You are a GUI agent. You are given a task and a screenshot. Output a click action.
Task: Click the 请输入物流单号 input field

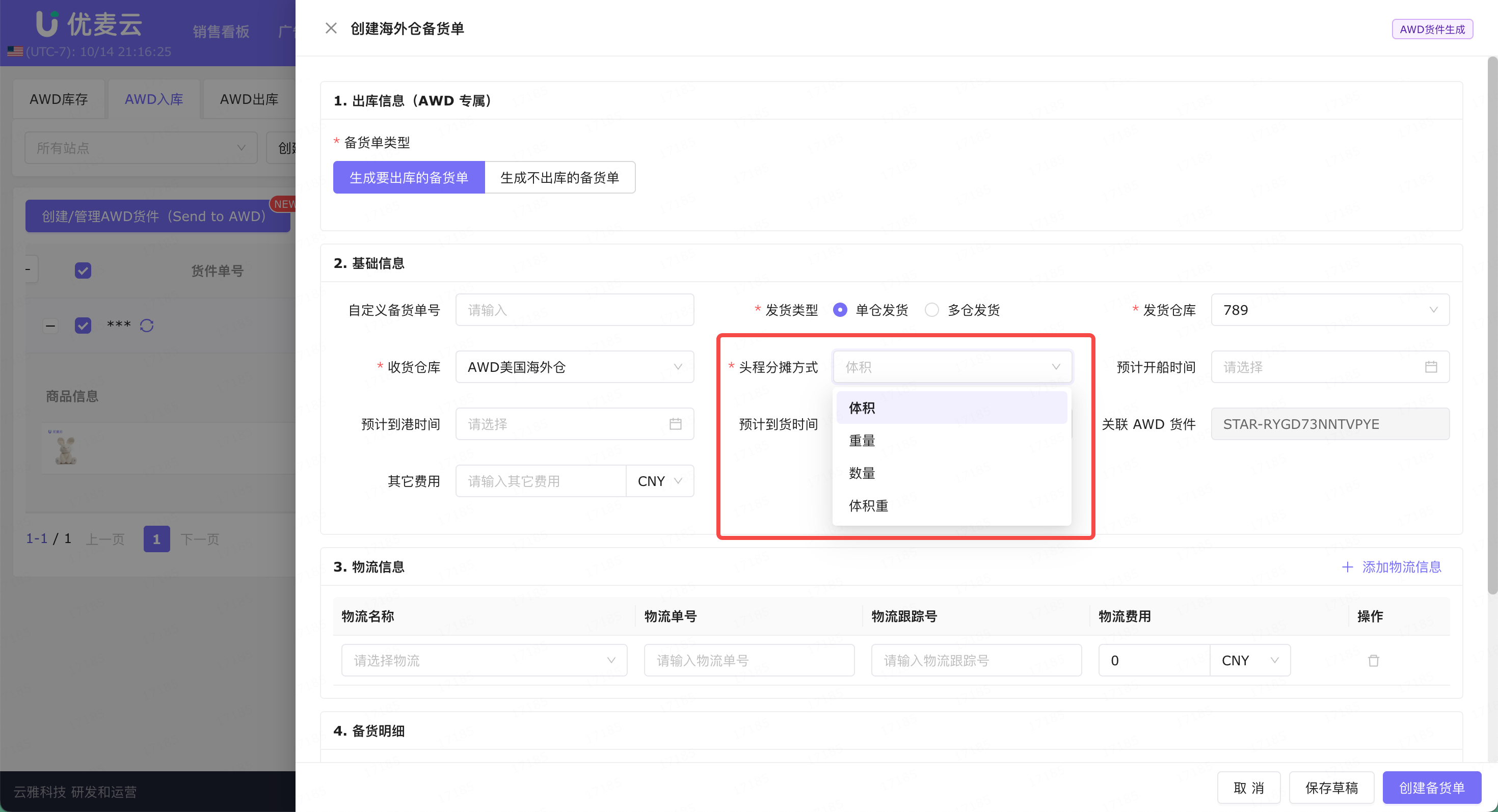tap(749, 660)
